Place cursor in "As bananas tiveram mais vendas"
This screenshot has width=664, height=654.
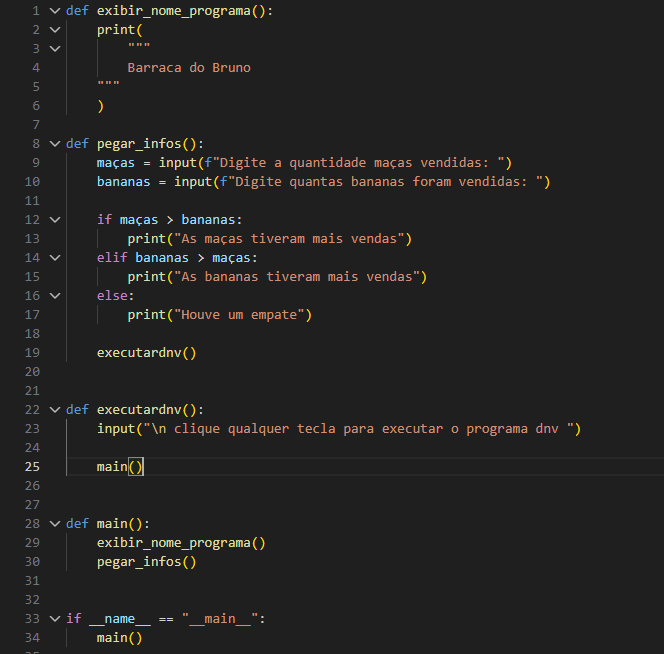[x=300, y=277]
